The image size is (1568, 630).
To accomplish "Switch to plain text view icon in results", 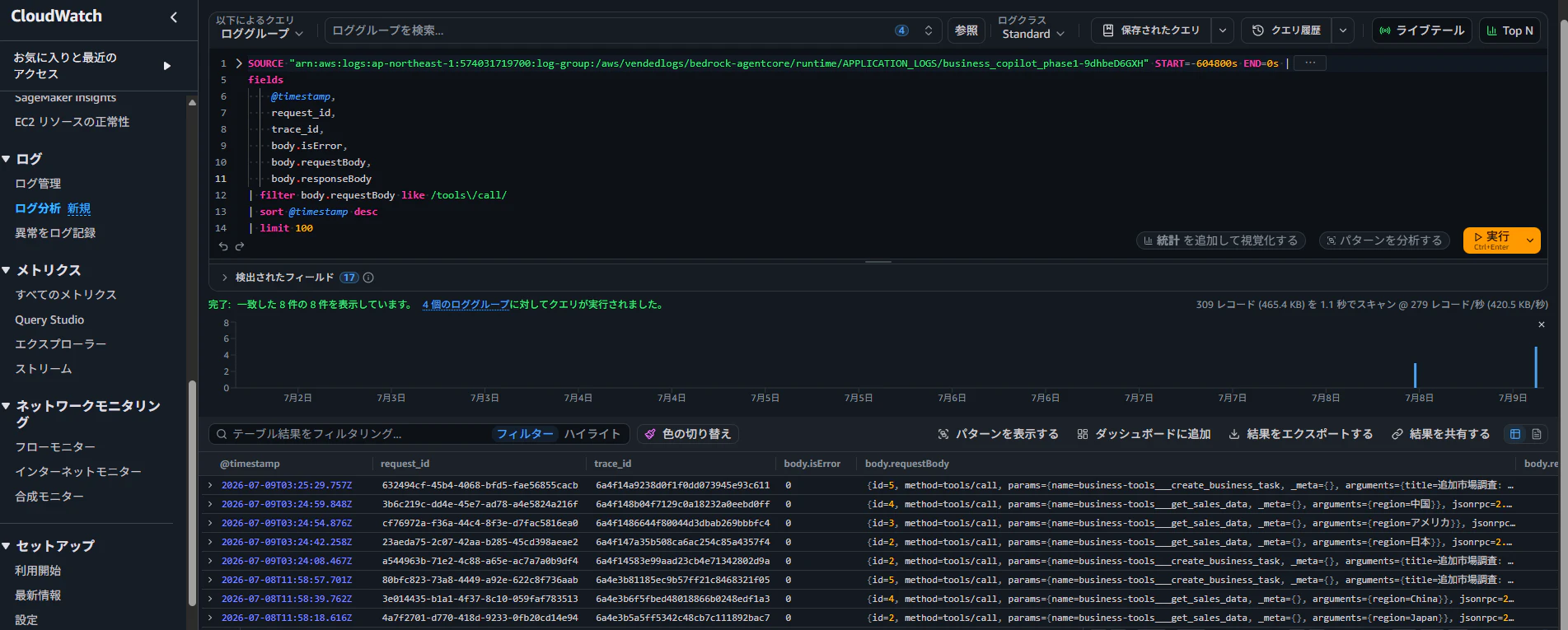I will click(1537, 434).
